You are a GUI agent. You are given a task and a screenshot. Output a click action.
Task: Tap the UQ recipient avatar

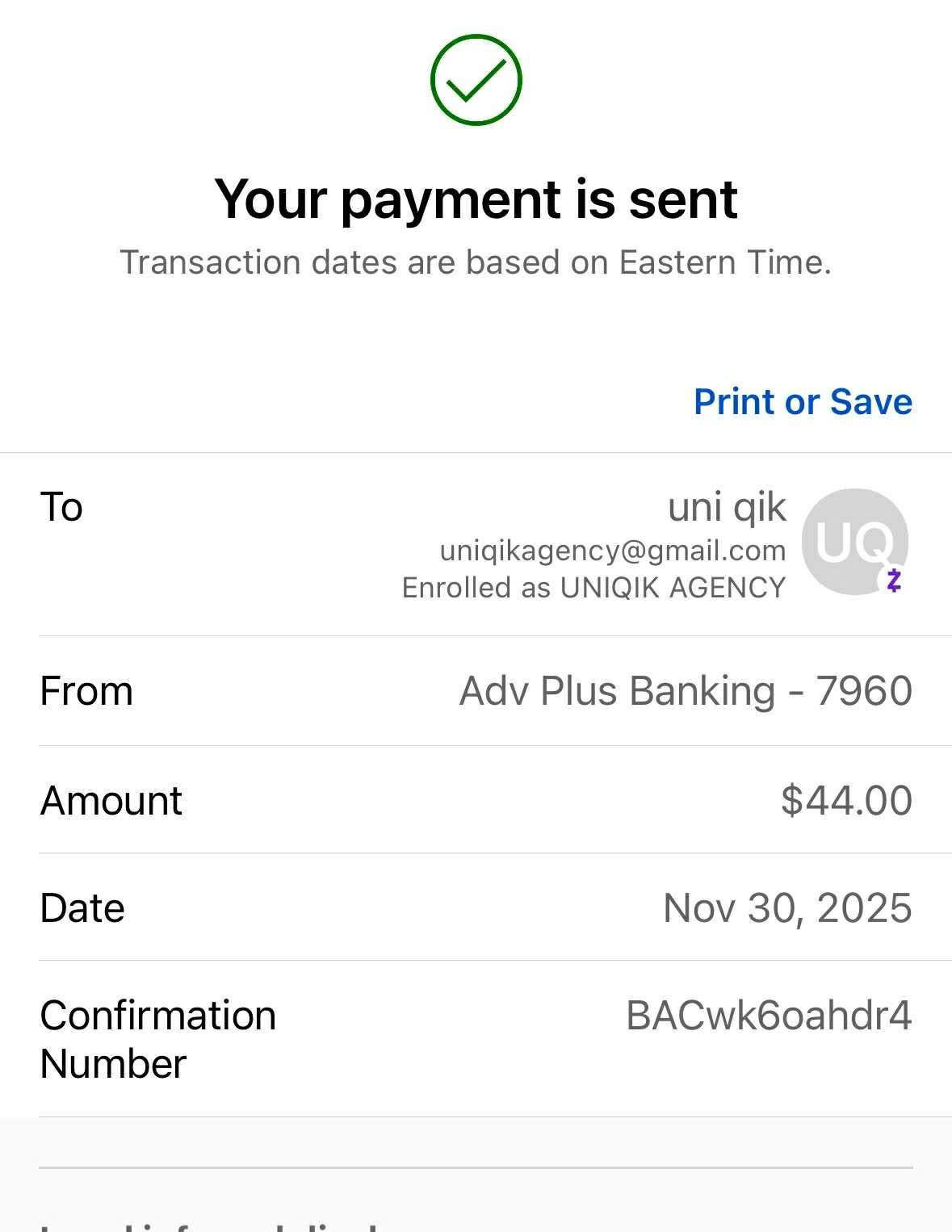(853, 541)
